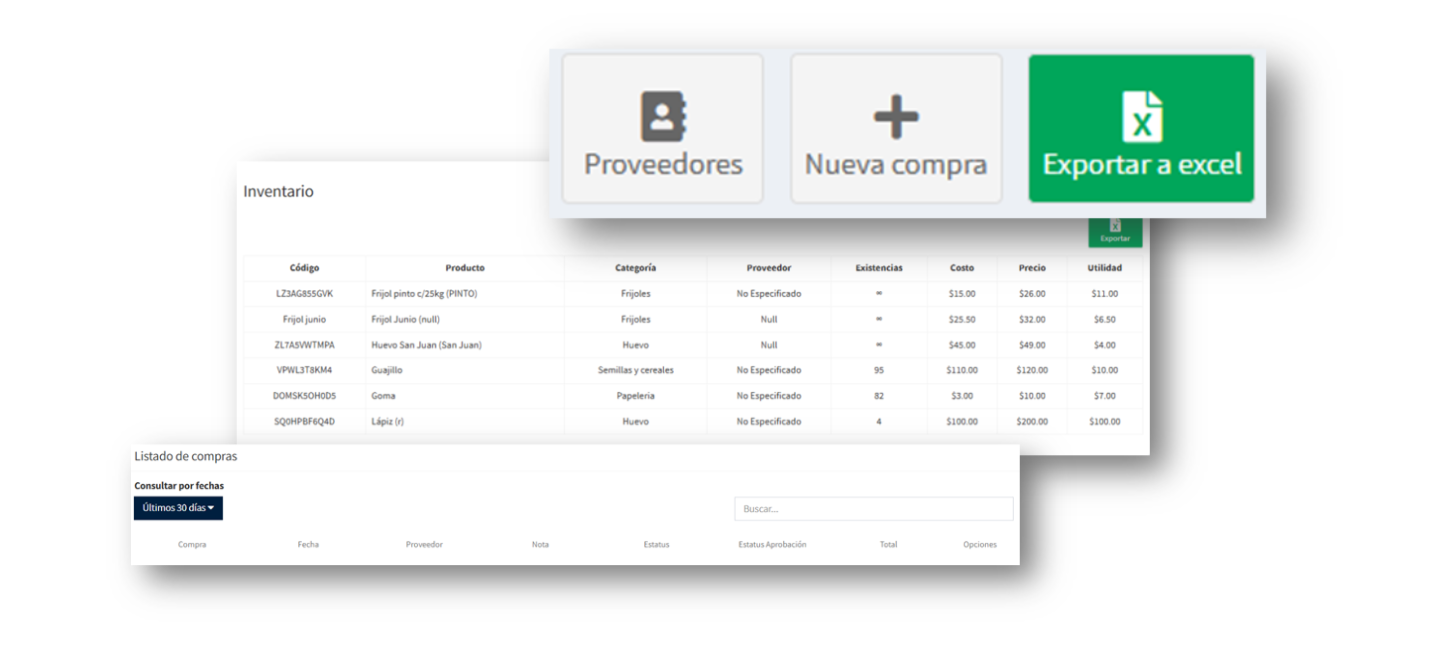Click the Existencias column header

pos(878,268)
